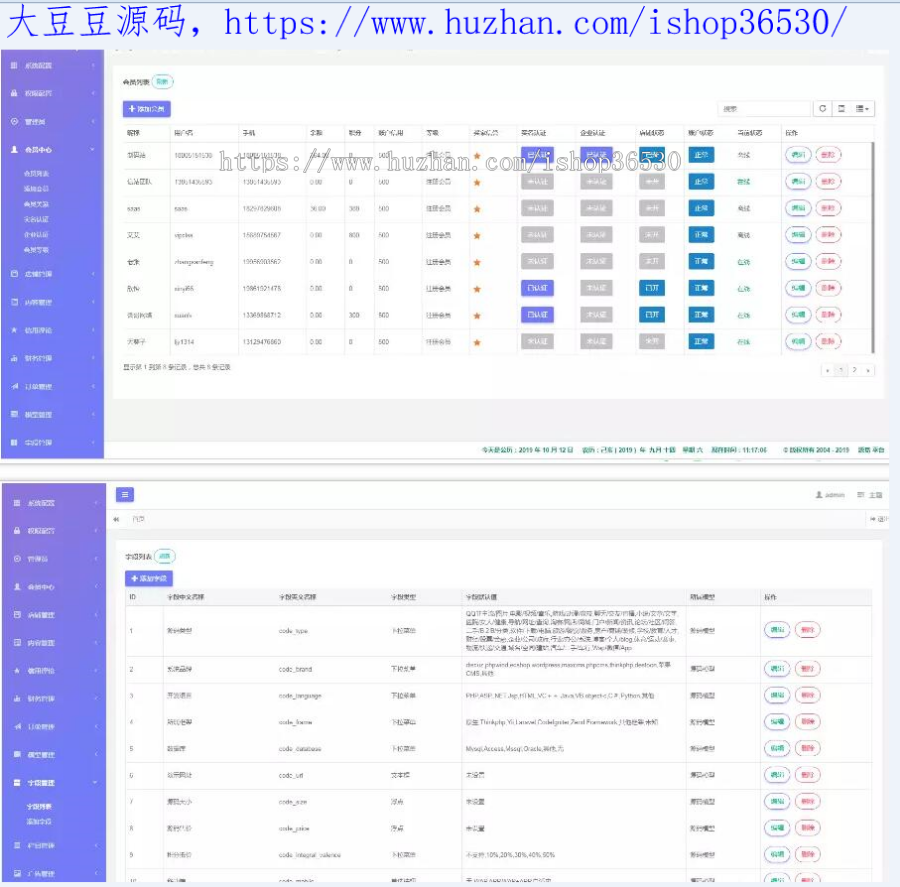Screen dimensions: 900x887
Task: Click the refresh icon beside the member search box
Action: pos(823,108)
